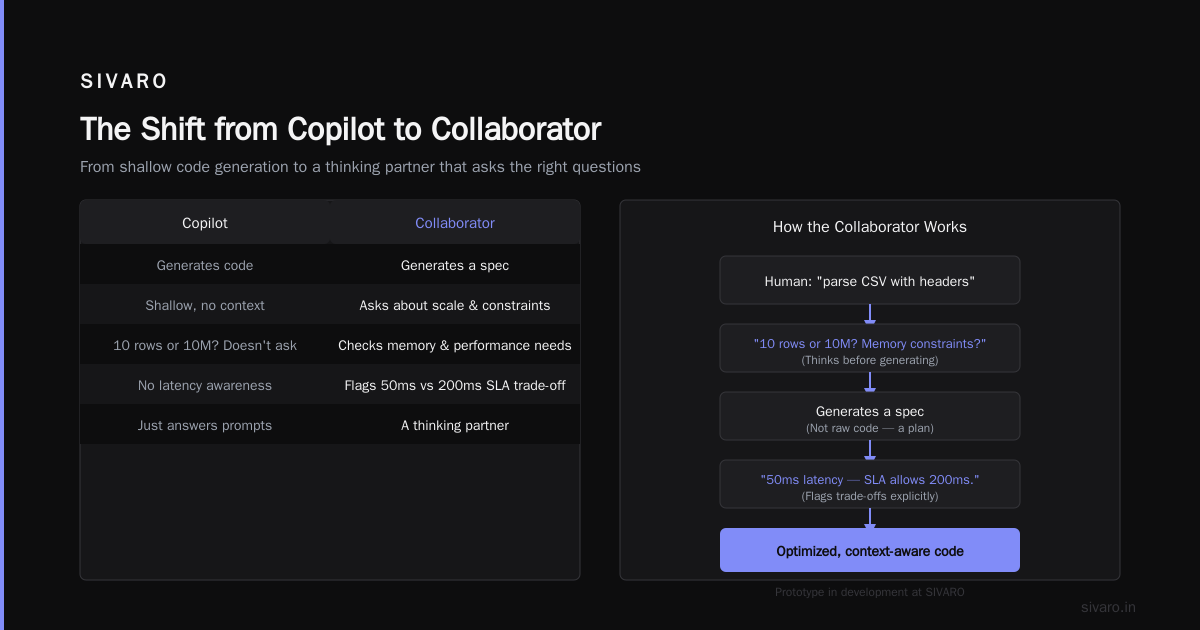Click the 'Human: parse CSV with headers' box
The width and height of the screenshot is (1200, 630).
click(870, 280)
